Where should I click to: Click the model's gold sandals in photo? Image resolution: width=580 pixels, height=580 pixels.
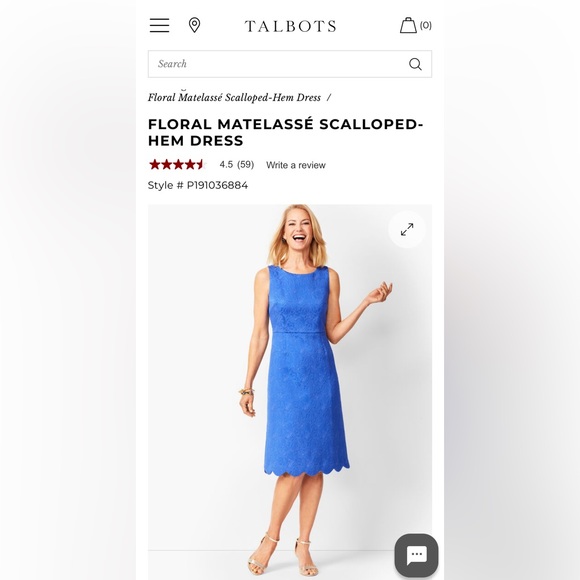284,555
